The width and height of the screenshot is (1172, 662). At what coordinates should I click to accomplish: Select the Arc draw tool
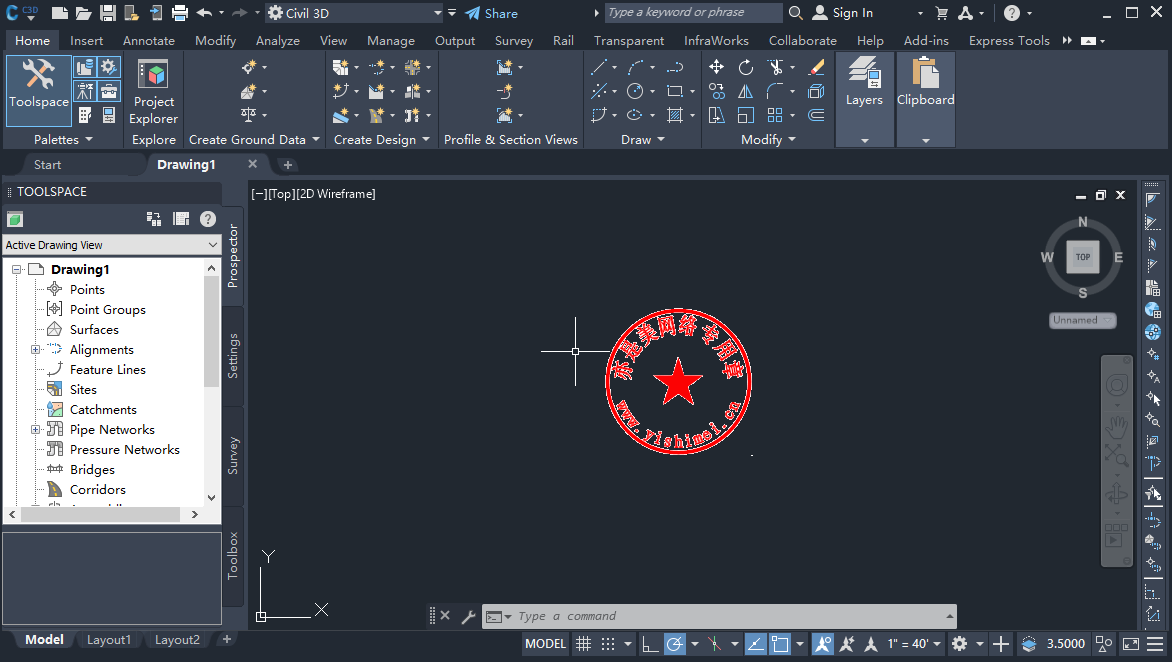click(x=636, y=67)
